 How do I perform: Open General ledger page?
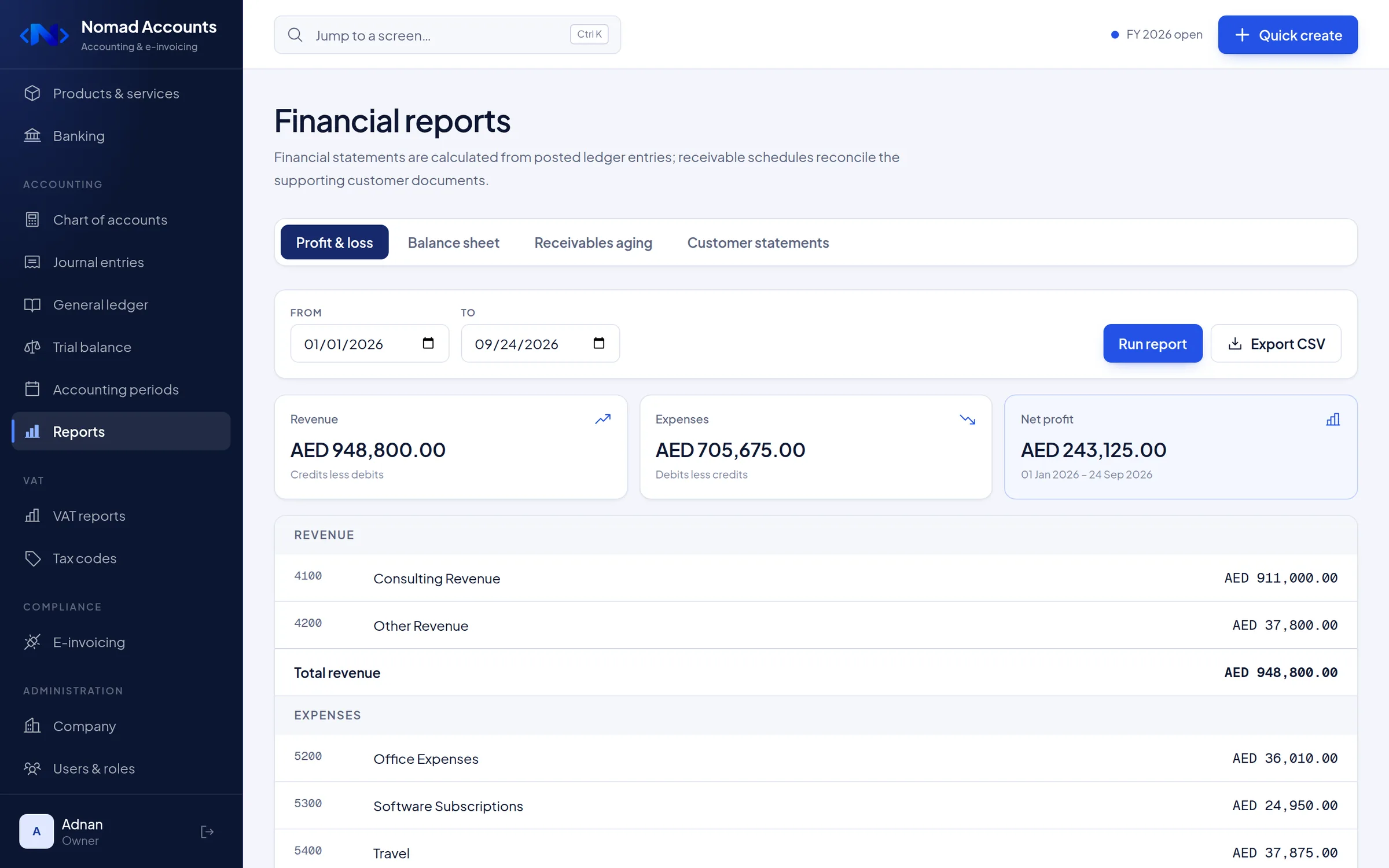pyautogui.click(x=121, y=304)
